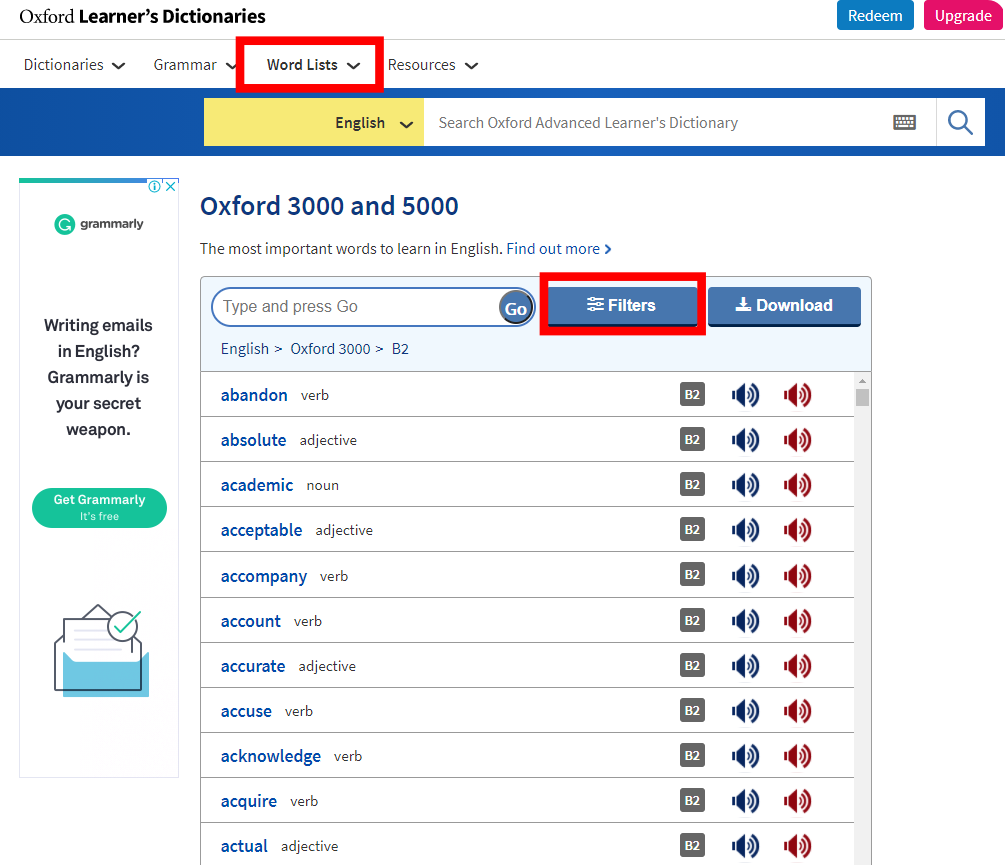Open the Word Lists menu
1005x865 pixels.
pyautogui.click(x=313, y=65)
